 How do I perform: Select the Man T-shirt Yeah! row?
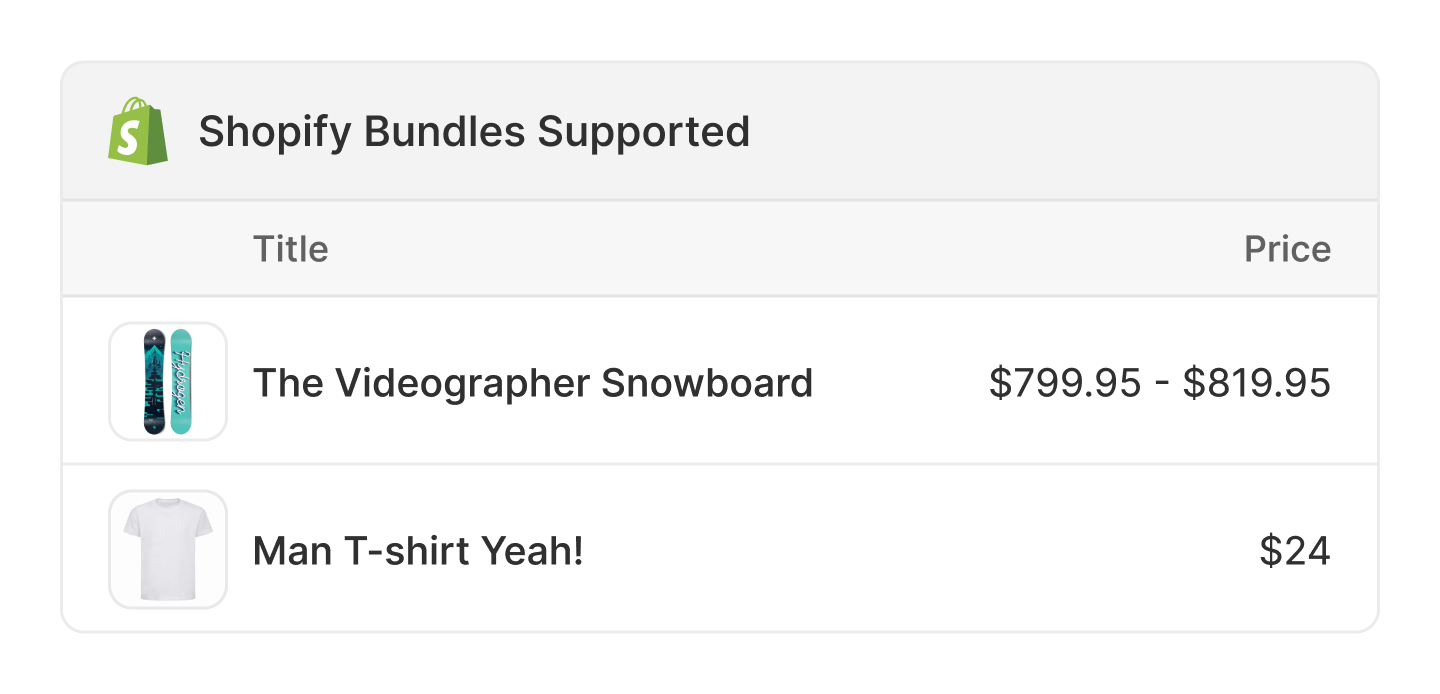tap(720, 549)
